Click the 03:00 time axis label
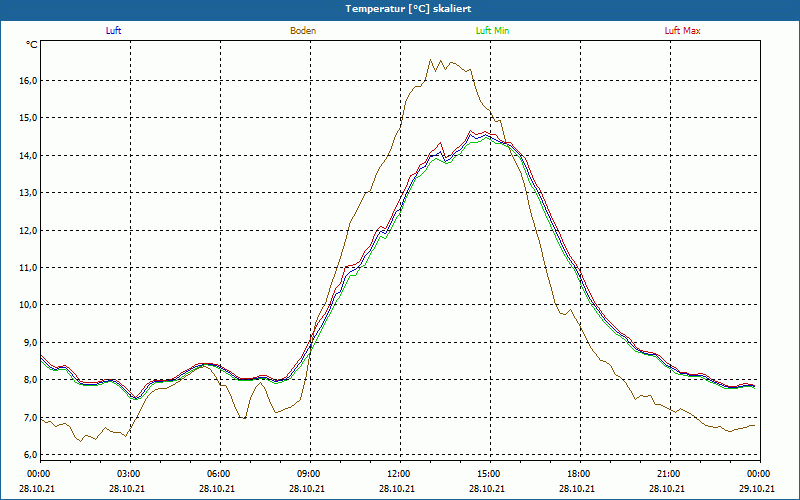The width and height of the screenshot is (800, 500). point(130,474)
